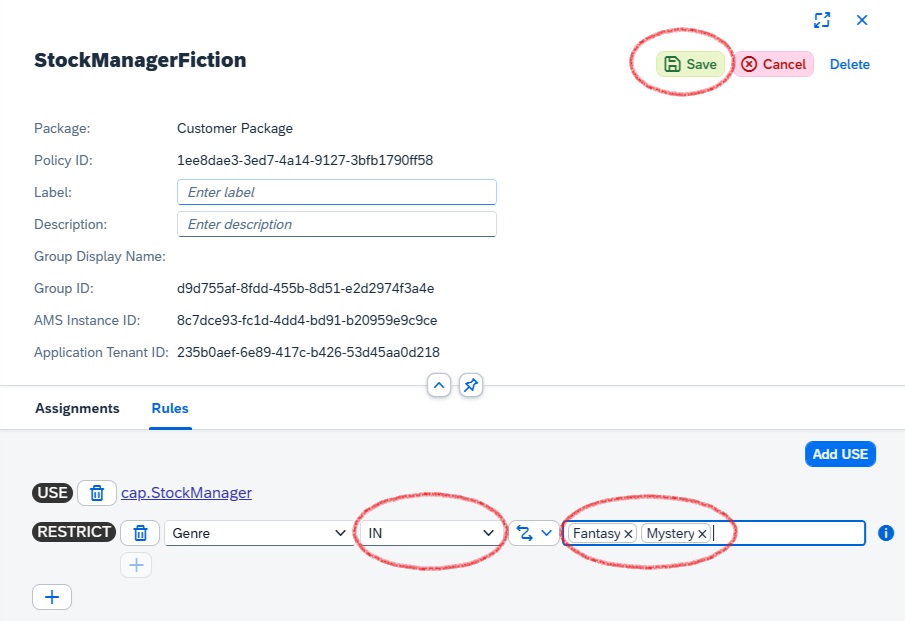Collapse the header section with chevron icon
The image size is (905, 621).
[x=439, y=385]
